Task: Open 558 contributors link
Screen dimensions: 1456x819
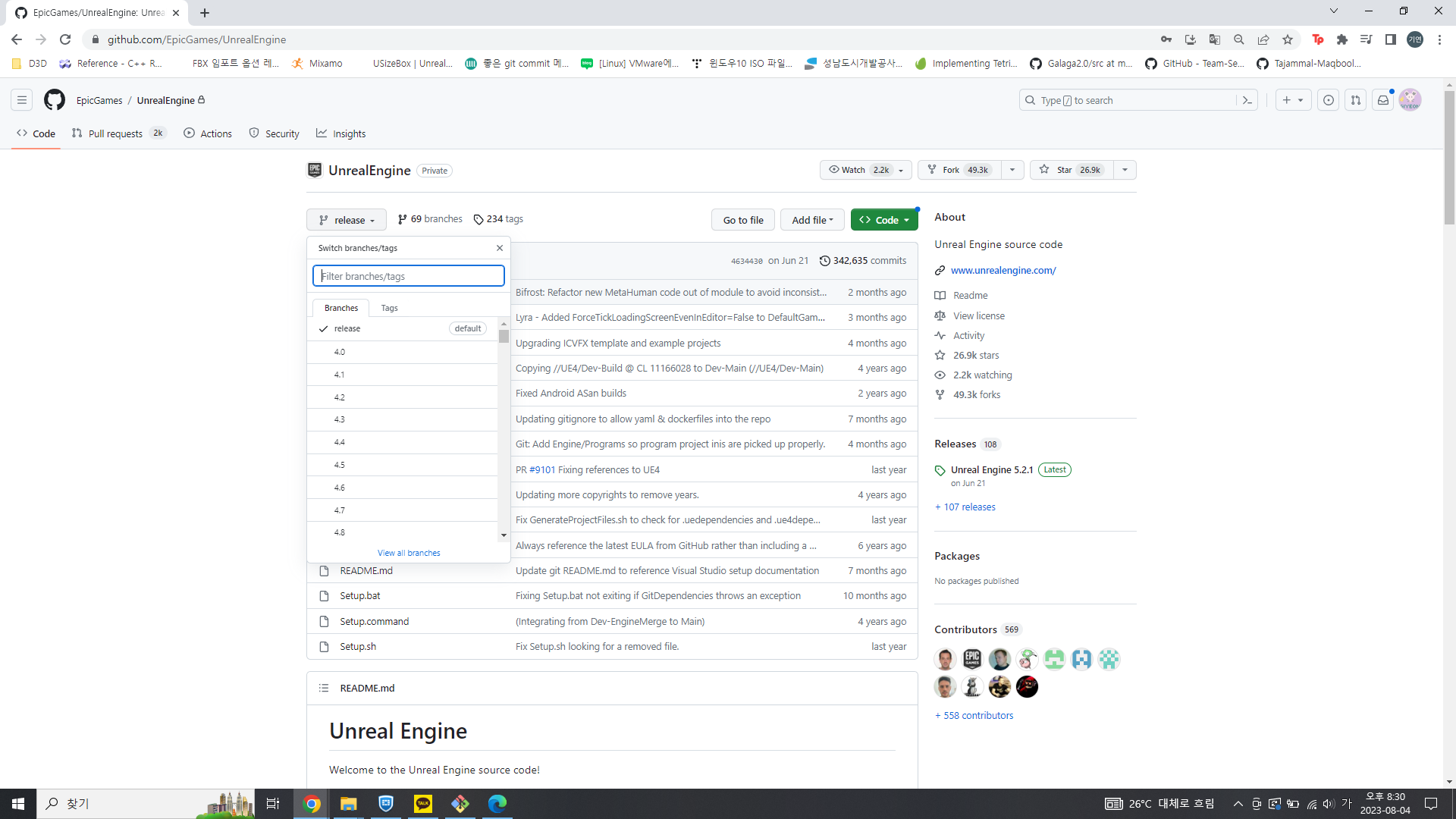Action: point(974,716)
